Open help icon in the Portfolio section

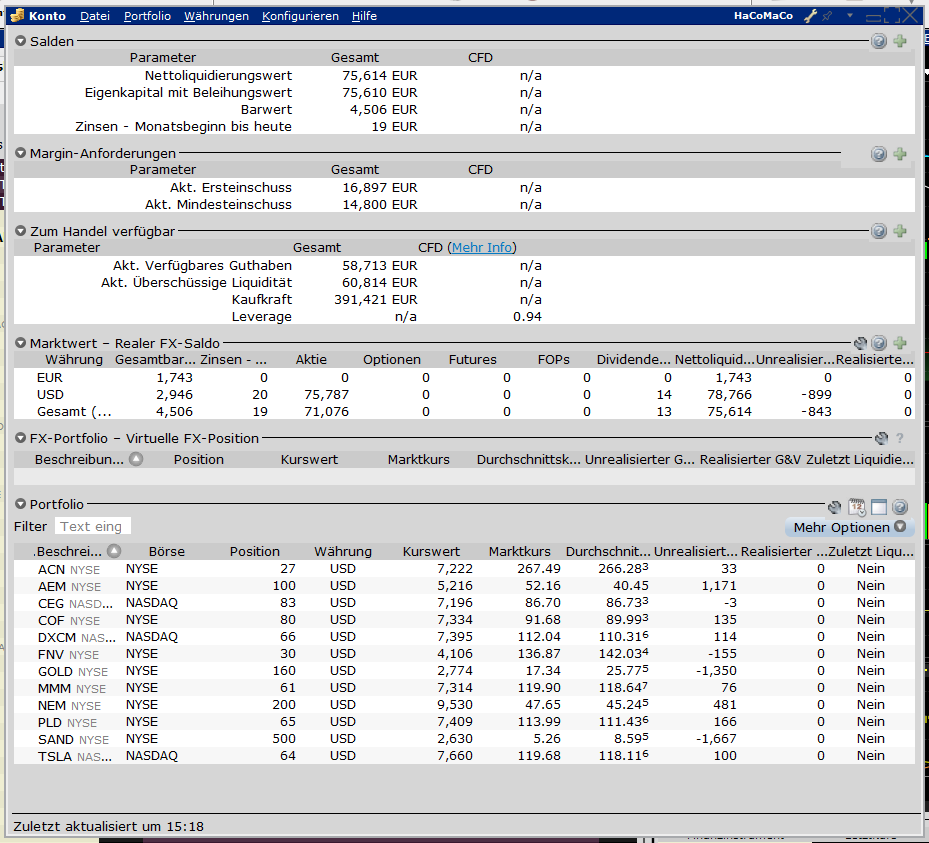[899, 507]
